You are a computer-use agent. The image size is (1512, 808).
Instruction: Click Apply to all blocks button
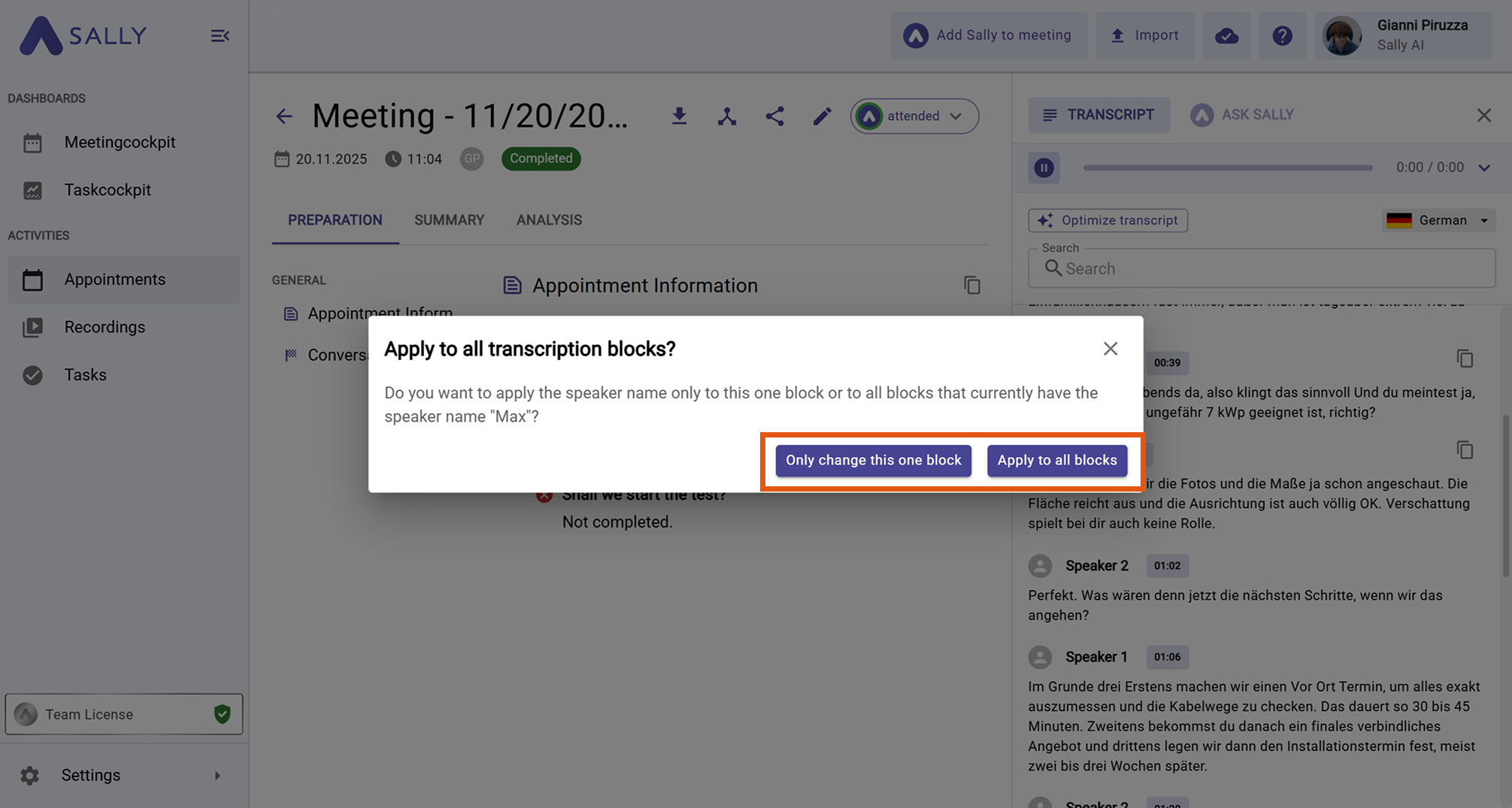pyautogui.click(x=1056, y=460)
